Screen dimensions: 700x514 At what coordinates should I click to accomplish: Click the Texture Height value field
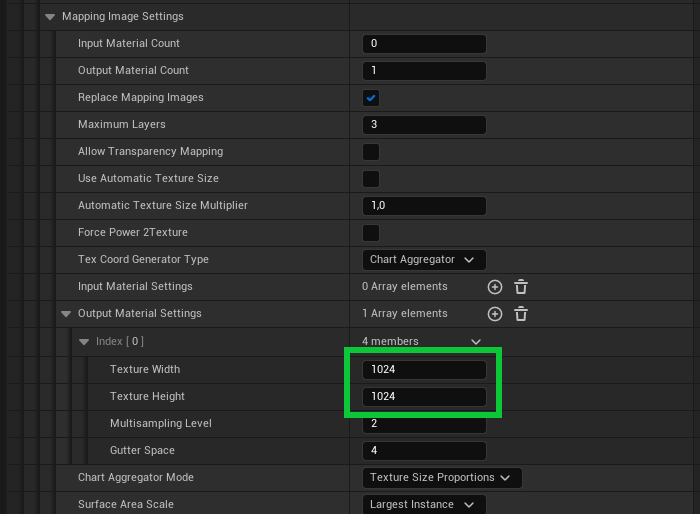tap(424, 397)
